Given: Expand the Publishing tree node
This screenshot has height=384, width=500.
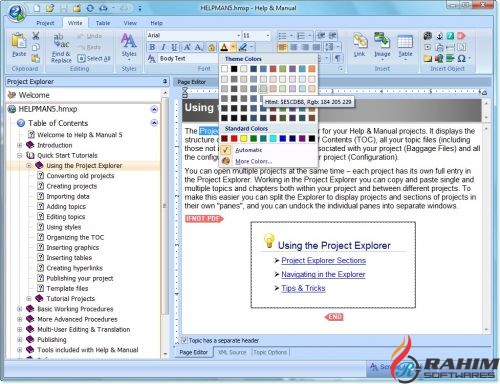Looking at the screenshot, I should coord(20,340).
